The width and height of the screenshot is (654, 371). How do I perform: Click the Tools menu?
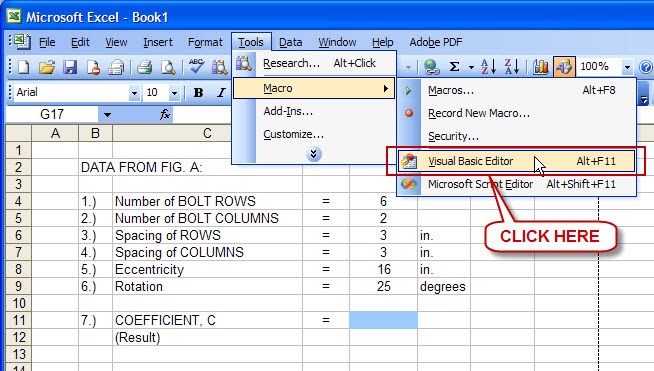pyautogui.click(x=251, y=42)
